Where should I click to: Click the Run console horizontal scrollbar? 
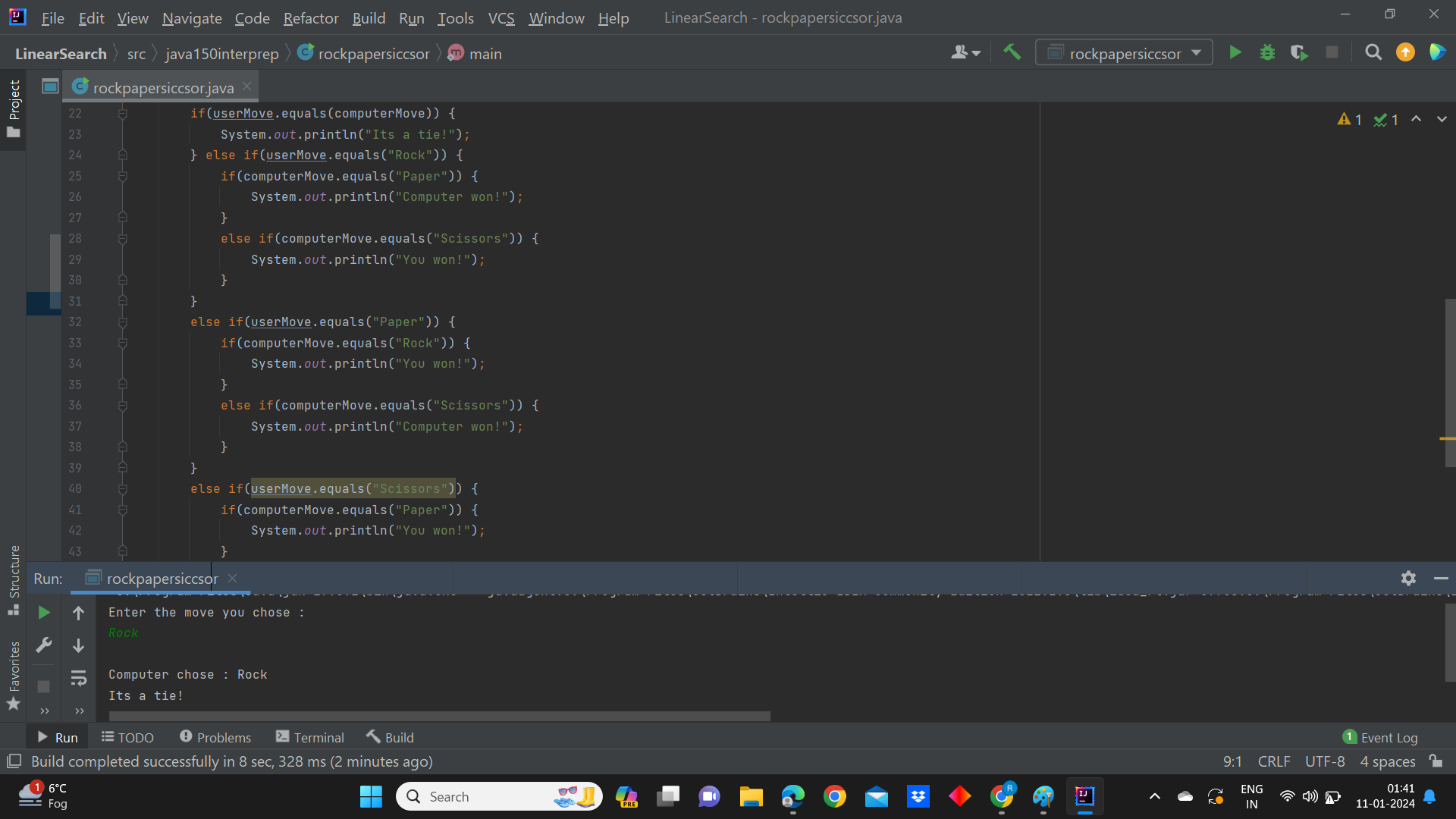(440, 716)
